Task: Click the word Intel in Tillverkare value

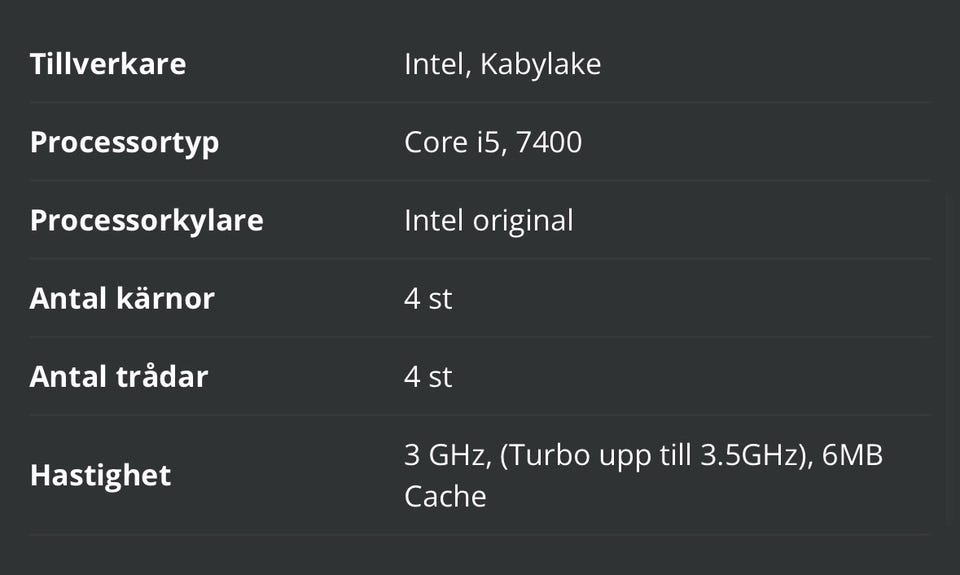Action: coord(434,65)
